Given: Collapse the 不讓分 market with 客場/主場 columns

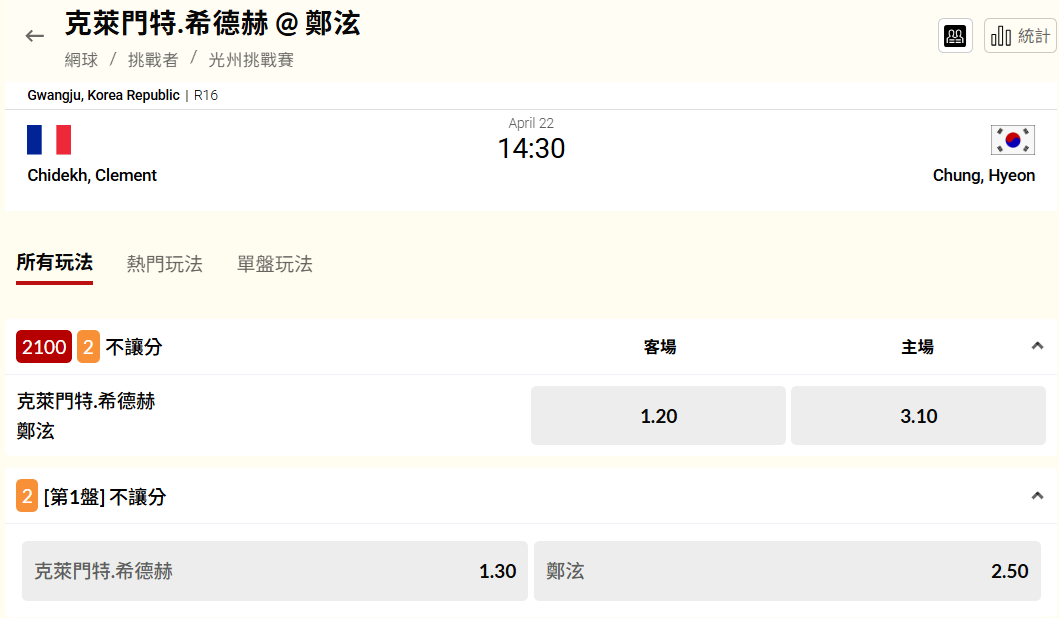Looking at the screenshot, I should (1037, 346).
